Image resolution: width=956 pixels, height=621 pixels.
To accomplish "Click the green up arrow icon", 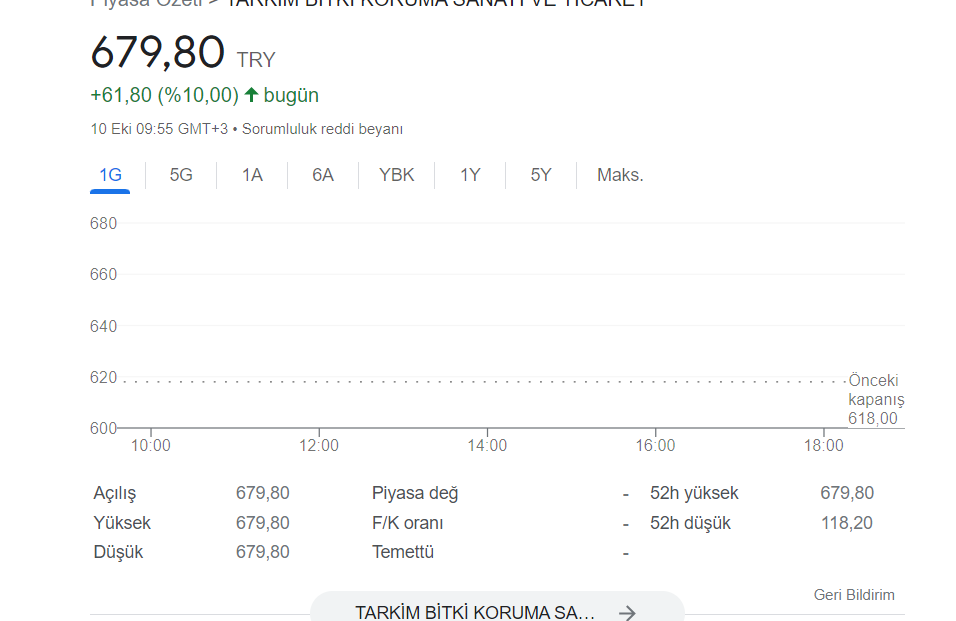I will tap(251, 95).
